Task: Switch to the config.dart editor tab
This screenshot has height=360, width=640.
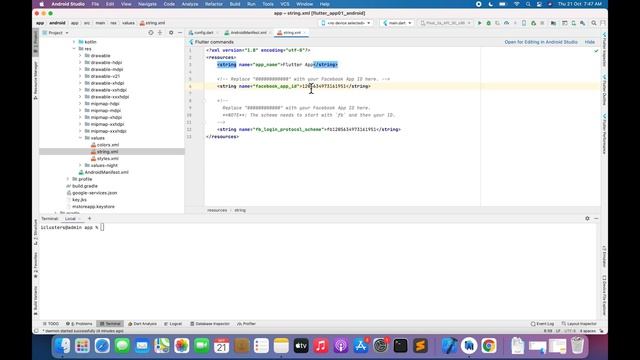Action: coord(203,33)
